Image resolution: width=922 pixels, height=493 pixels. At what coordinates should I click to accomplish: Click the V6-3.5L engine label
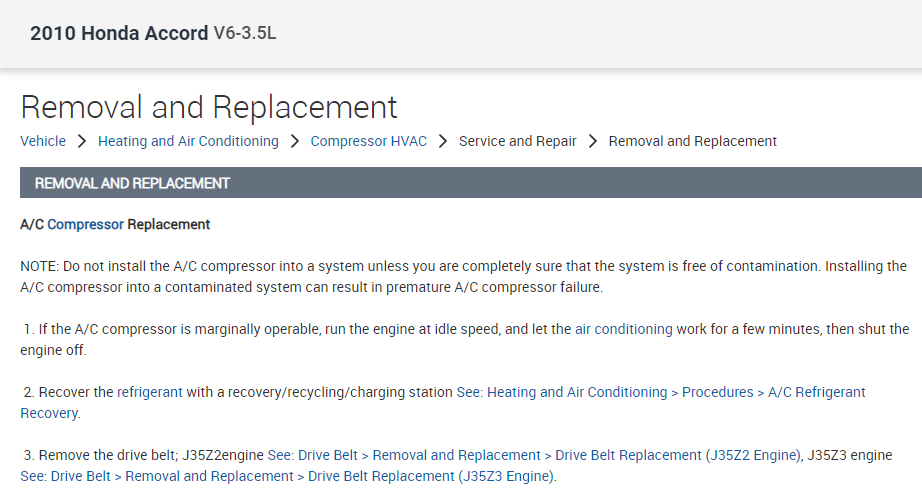pyautogui.click(x=245, y=33)
